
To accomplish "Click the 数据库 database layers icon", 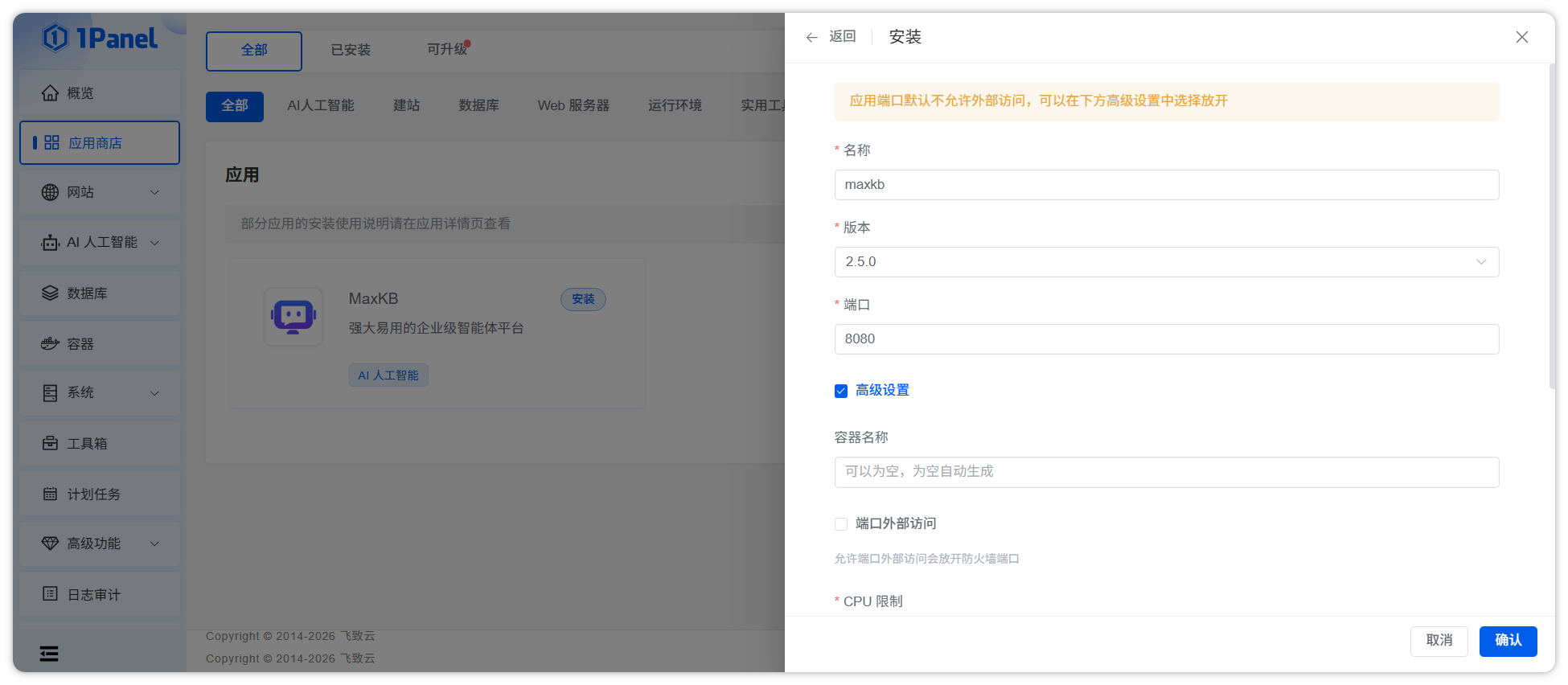I will (50, 293).
